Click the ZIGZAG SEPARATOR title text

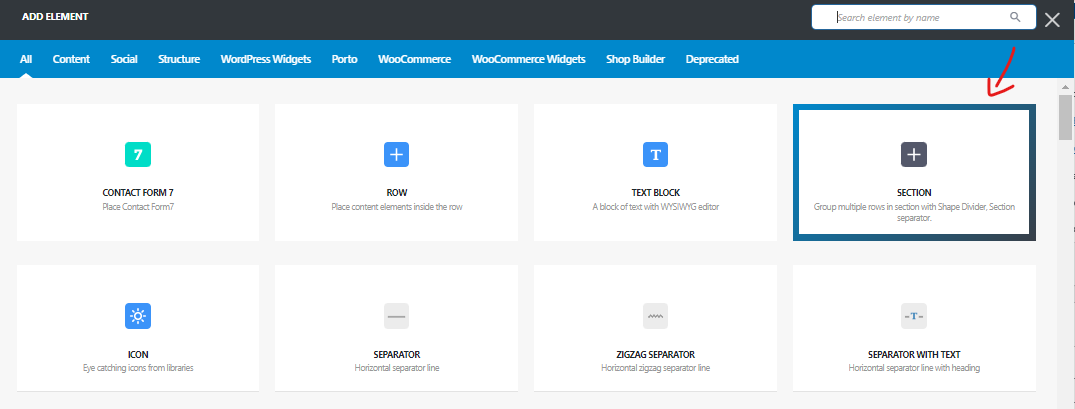(655, 355)
